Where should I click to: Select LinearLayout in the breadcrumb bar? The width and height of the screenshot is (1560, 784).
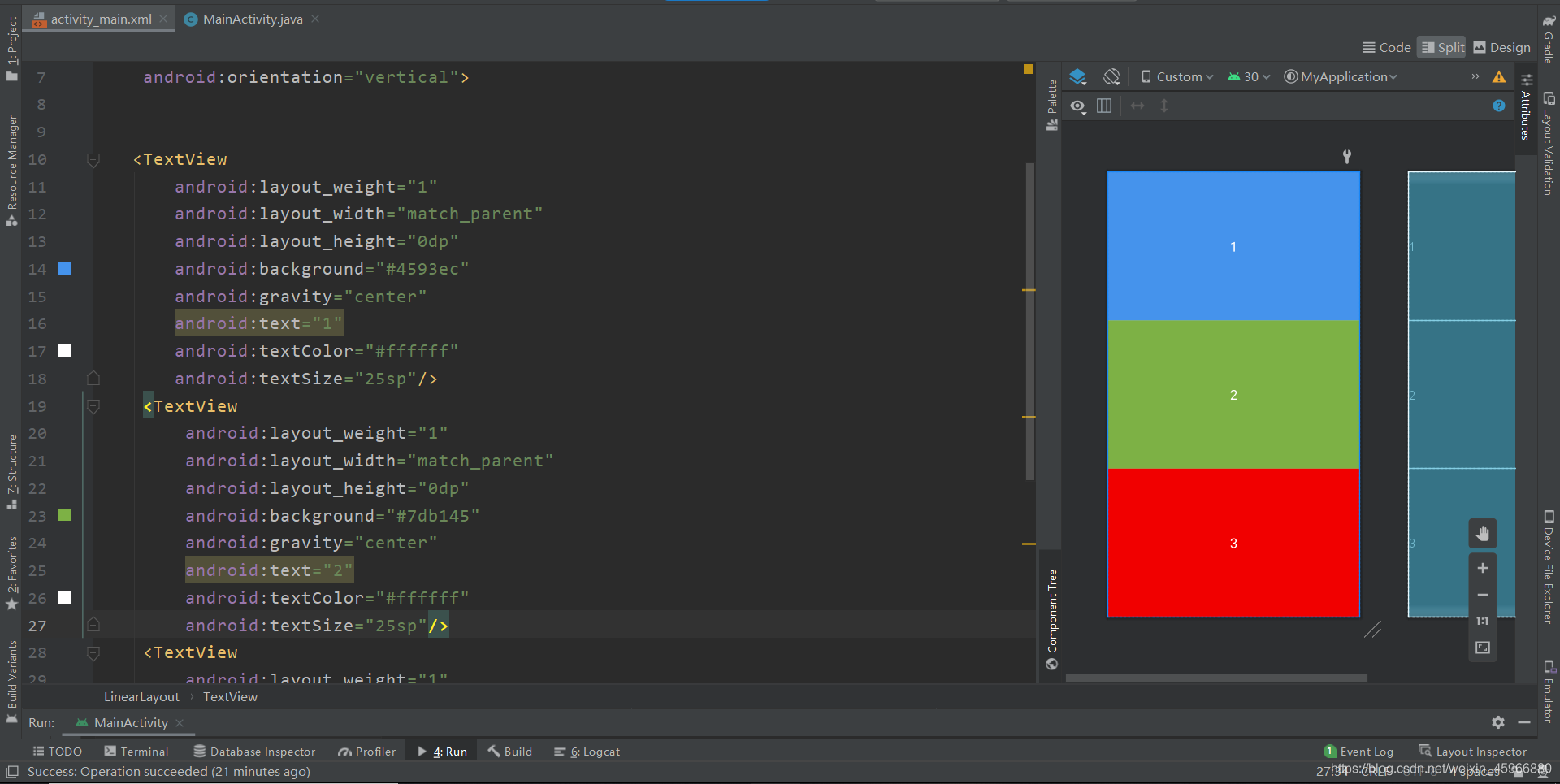[x=141, y=696]
